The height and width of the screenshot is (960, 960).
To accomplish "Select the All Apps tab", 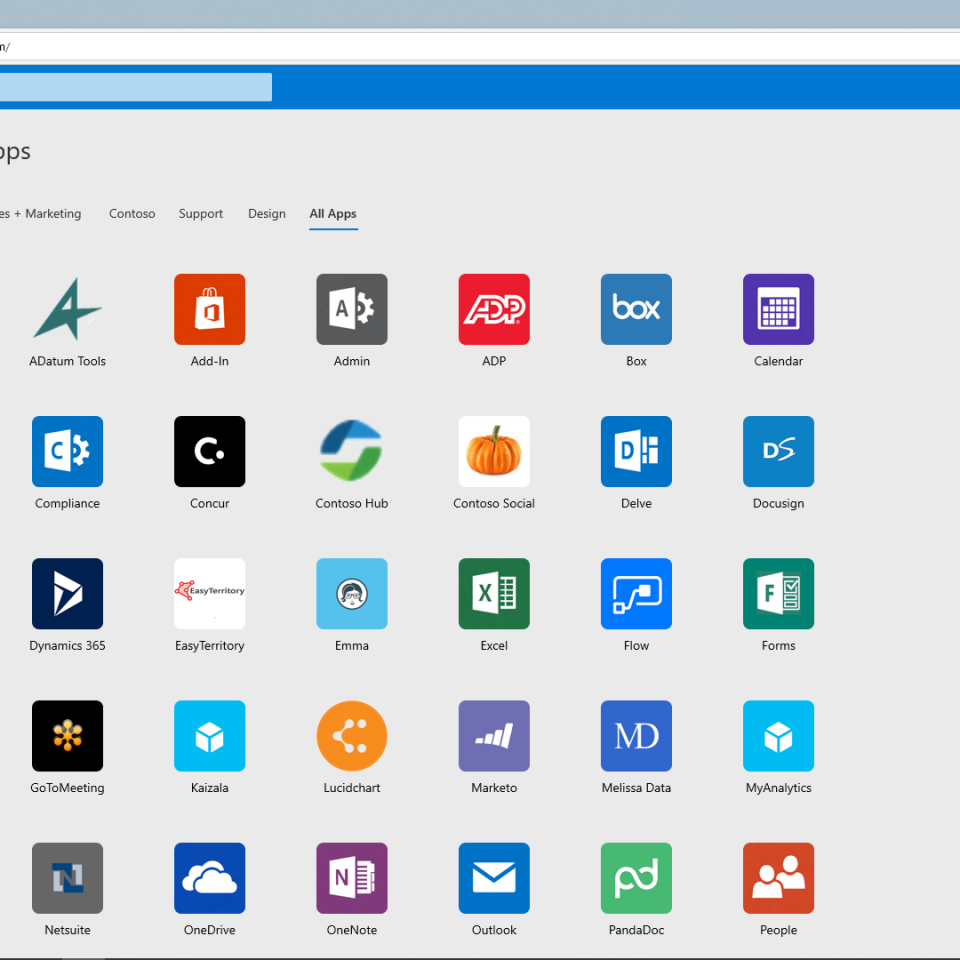I will (333, 214).
